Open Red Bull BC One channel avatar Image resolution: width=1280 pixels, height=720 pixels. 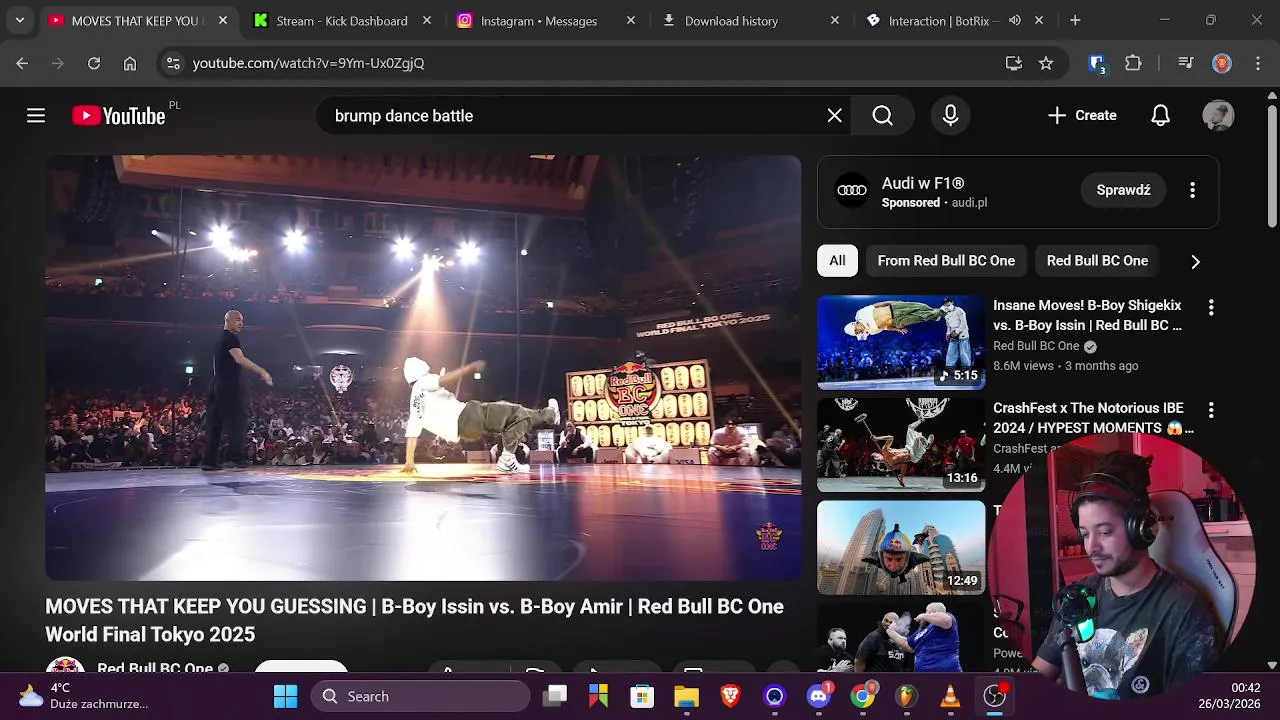[x=65, y=666]
